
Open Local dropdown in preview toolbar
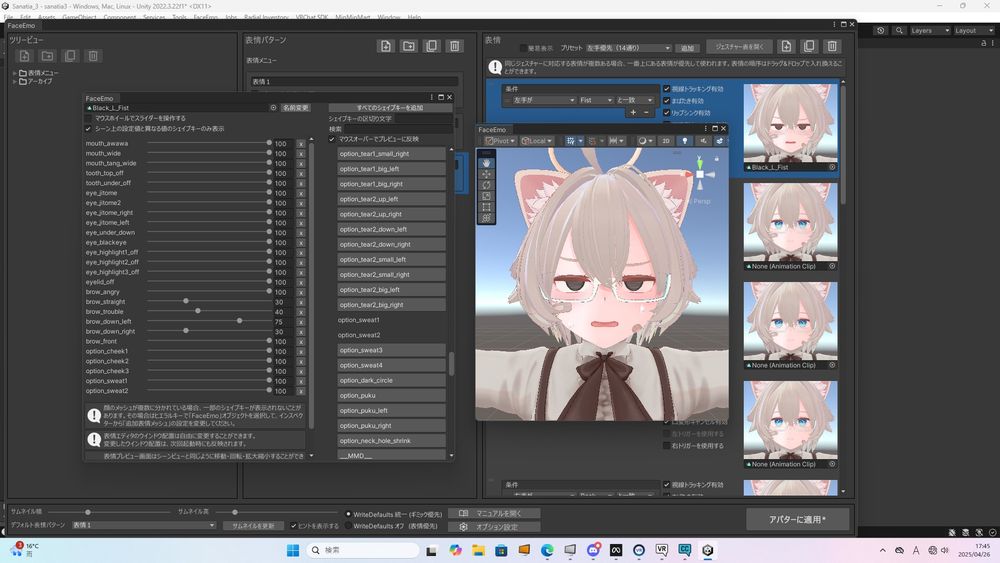coord(537,141)
